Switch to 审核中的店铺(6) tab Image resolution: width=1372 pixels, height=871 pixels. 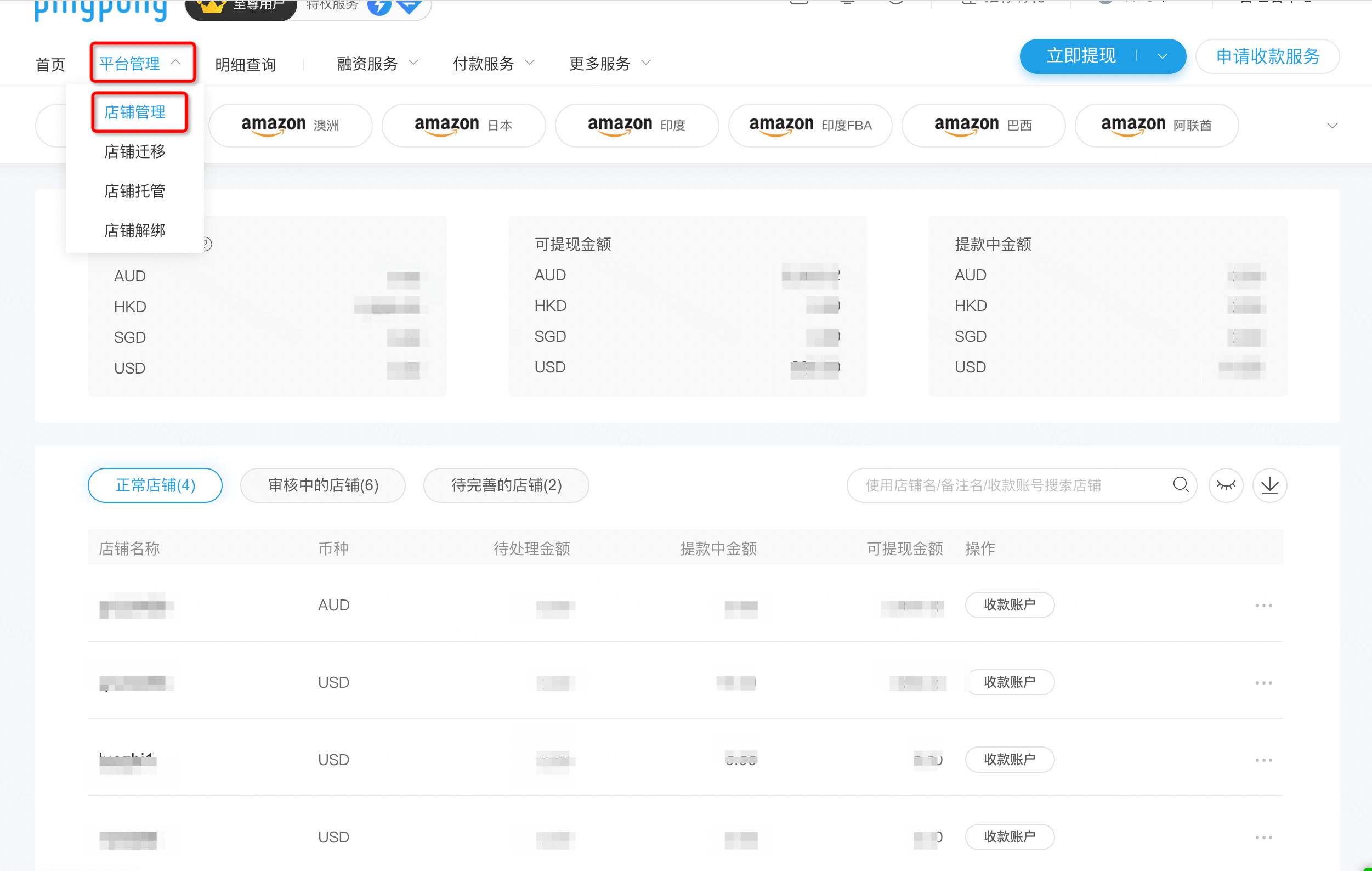323,485
